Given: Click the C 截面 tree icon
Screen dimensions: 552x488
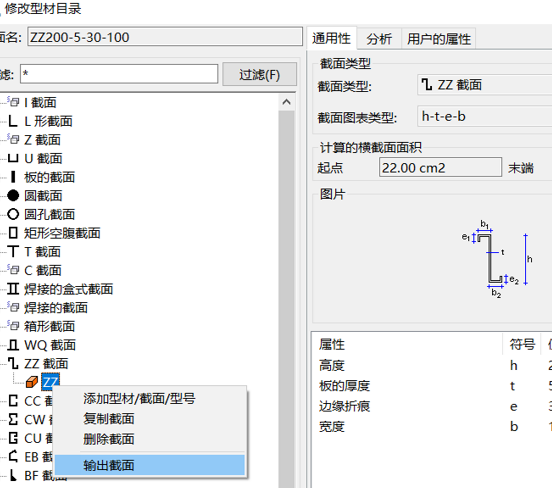Looking at the screenshot, I should point(13,270).
